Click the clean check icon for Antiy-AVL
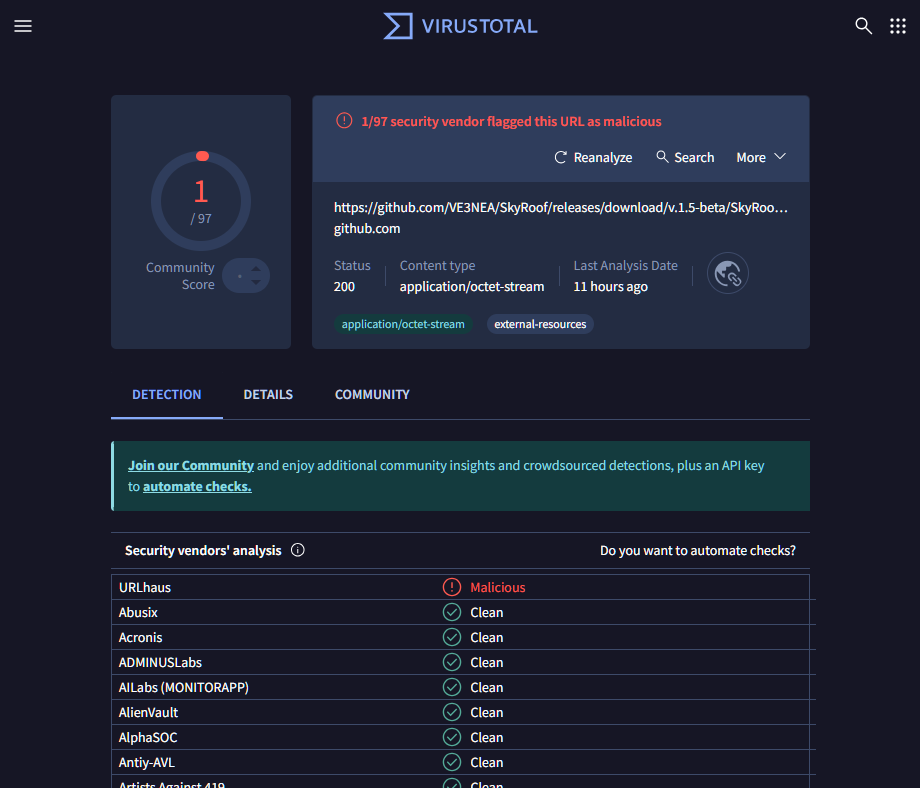The width and height of the screenshot is (920, 788). point(452,762)
